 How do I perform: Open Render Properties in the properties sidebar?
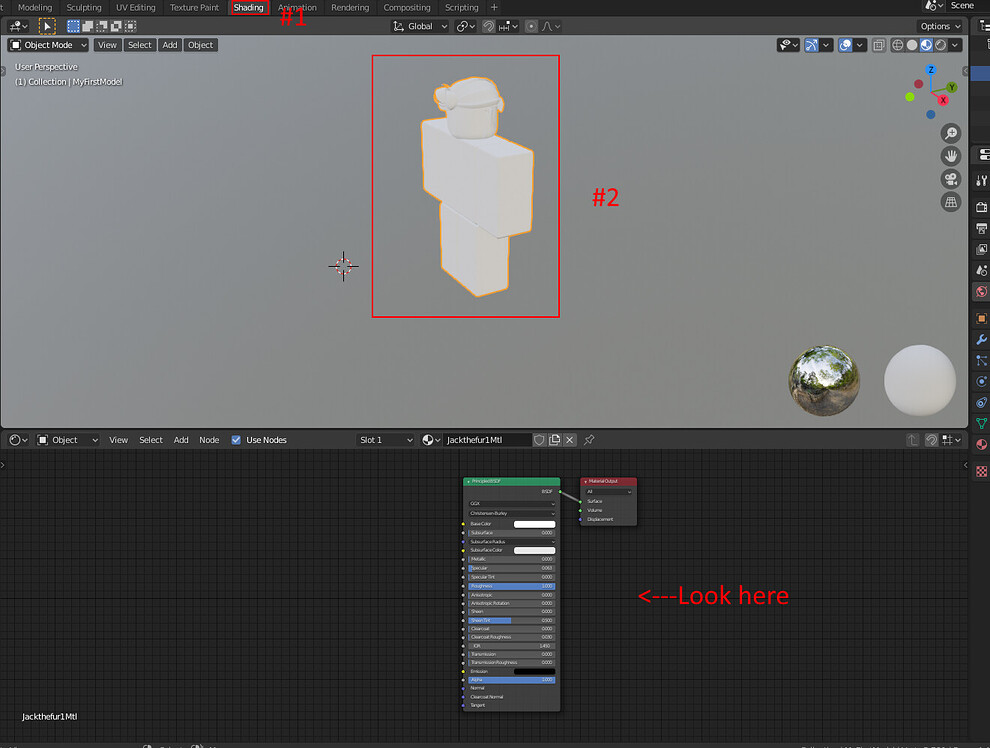tap(982, 204)
